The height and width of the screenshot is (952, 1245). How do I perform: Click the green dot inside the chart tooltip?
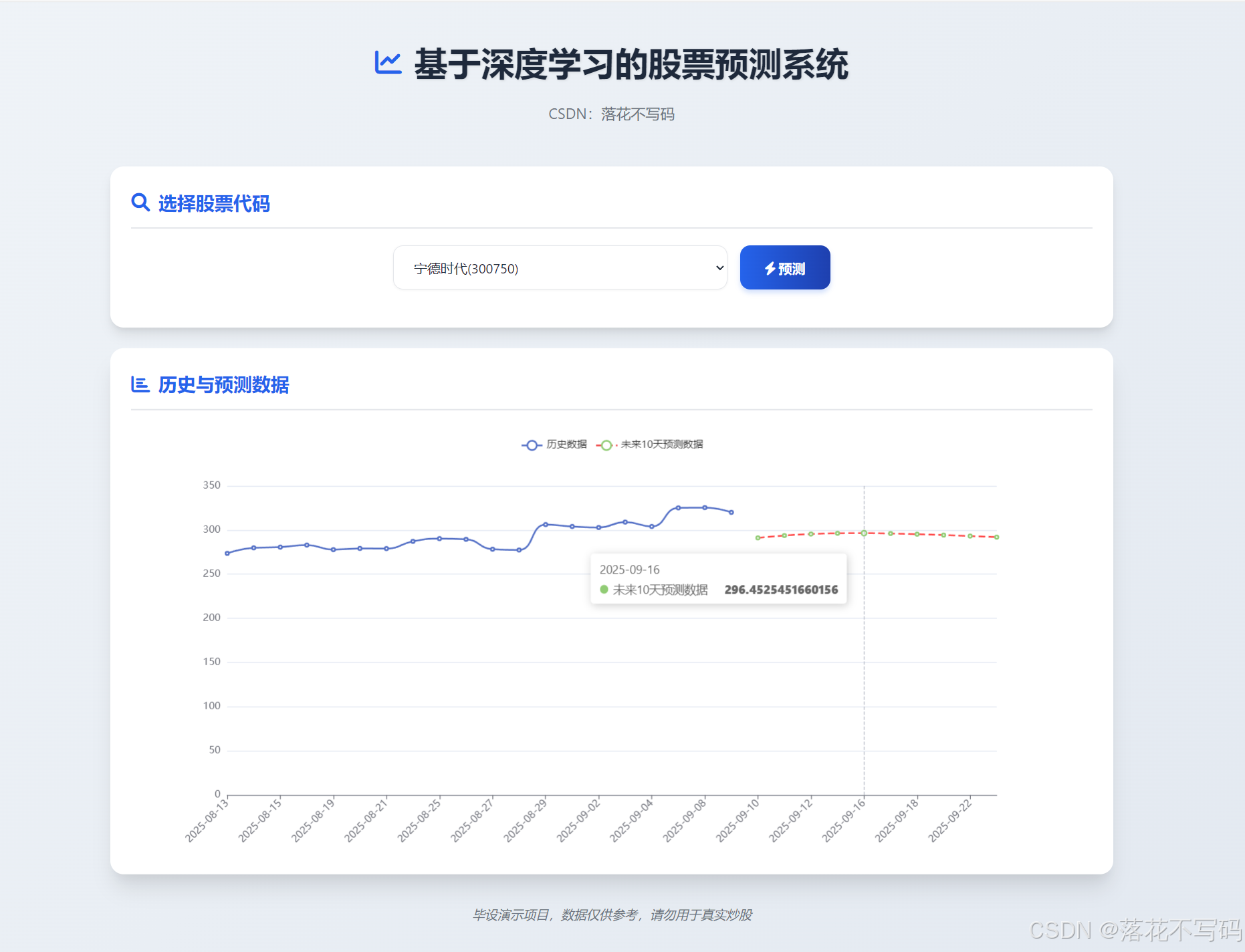pyautogui.click(x=604, y=589)
